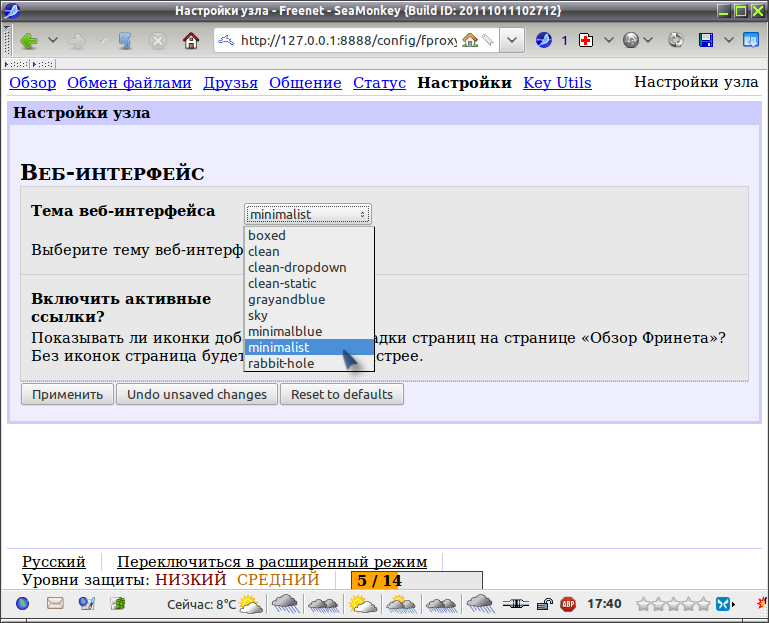Open the Back history dropdown arrow
The height and width of the screenshot is (623, 769).
tap(52, 40)
